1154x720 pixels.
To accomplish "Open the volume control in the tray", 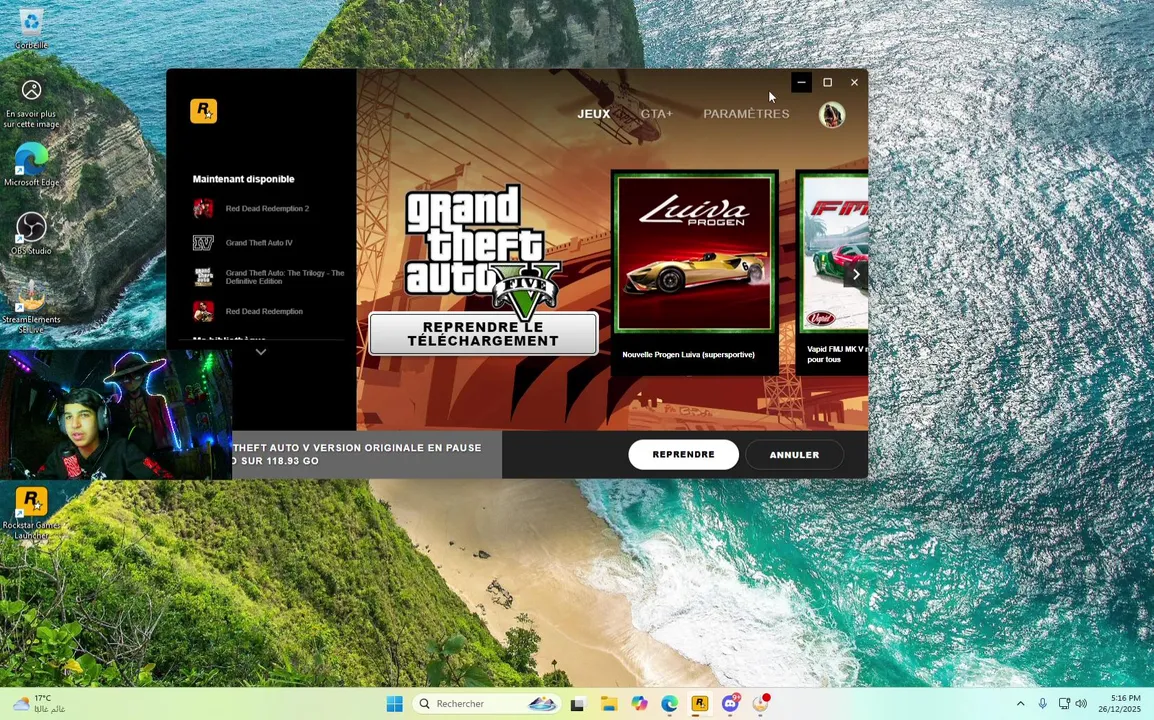I will pos(1081,704).
